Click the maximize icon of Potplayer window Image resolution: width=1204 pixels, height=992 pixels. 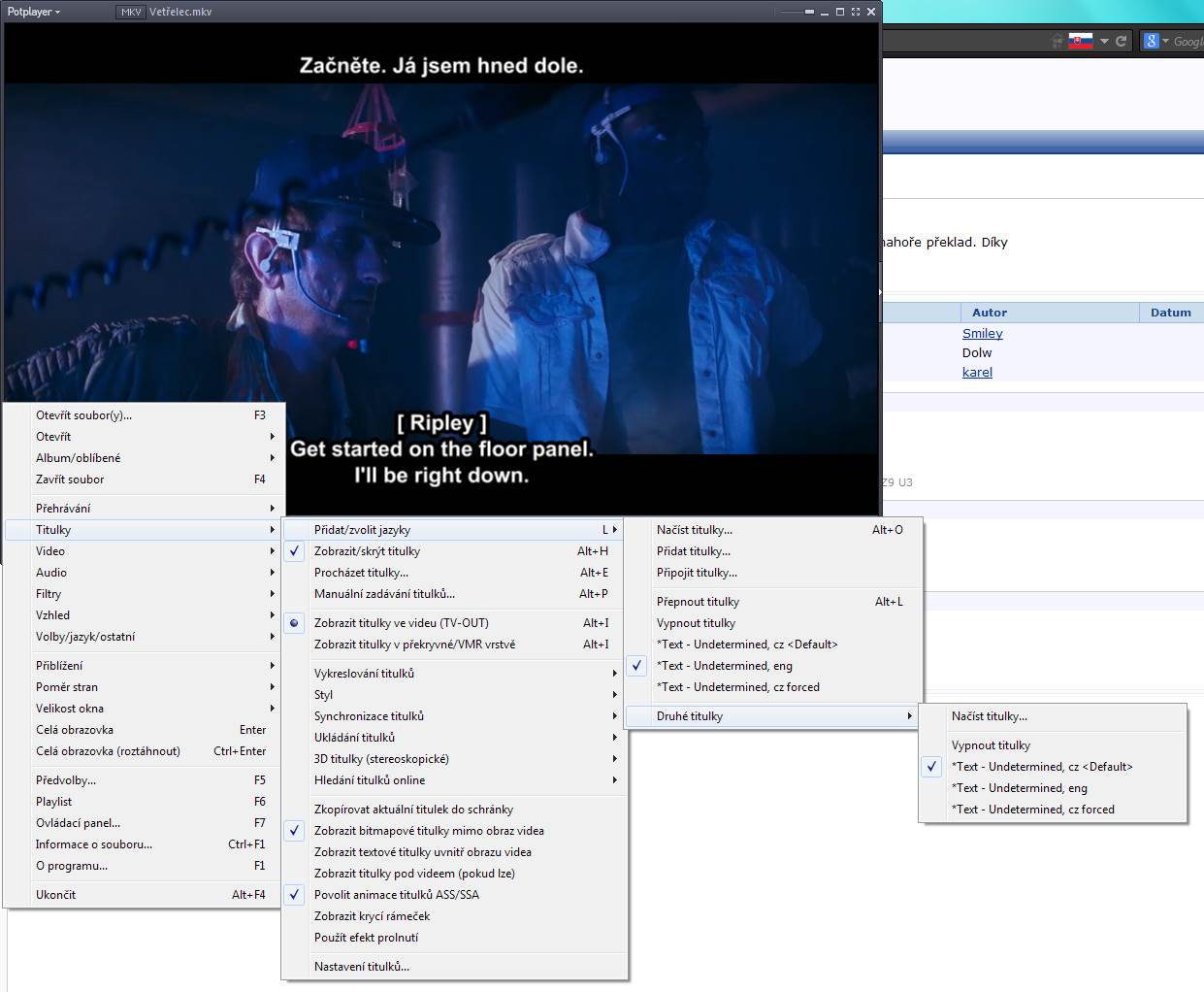click(840, 12)
